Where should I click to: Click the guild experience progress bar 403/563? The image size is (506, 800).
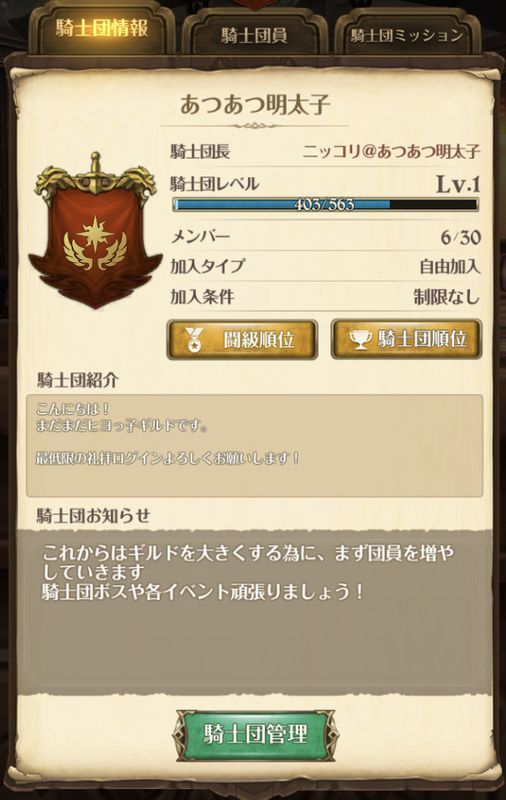(x=325, y=205)
